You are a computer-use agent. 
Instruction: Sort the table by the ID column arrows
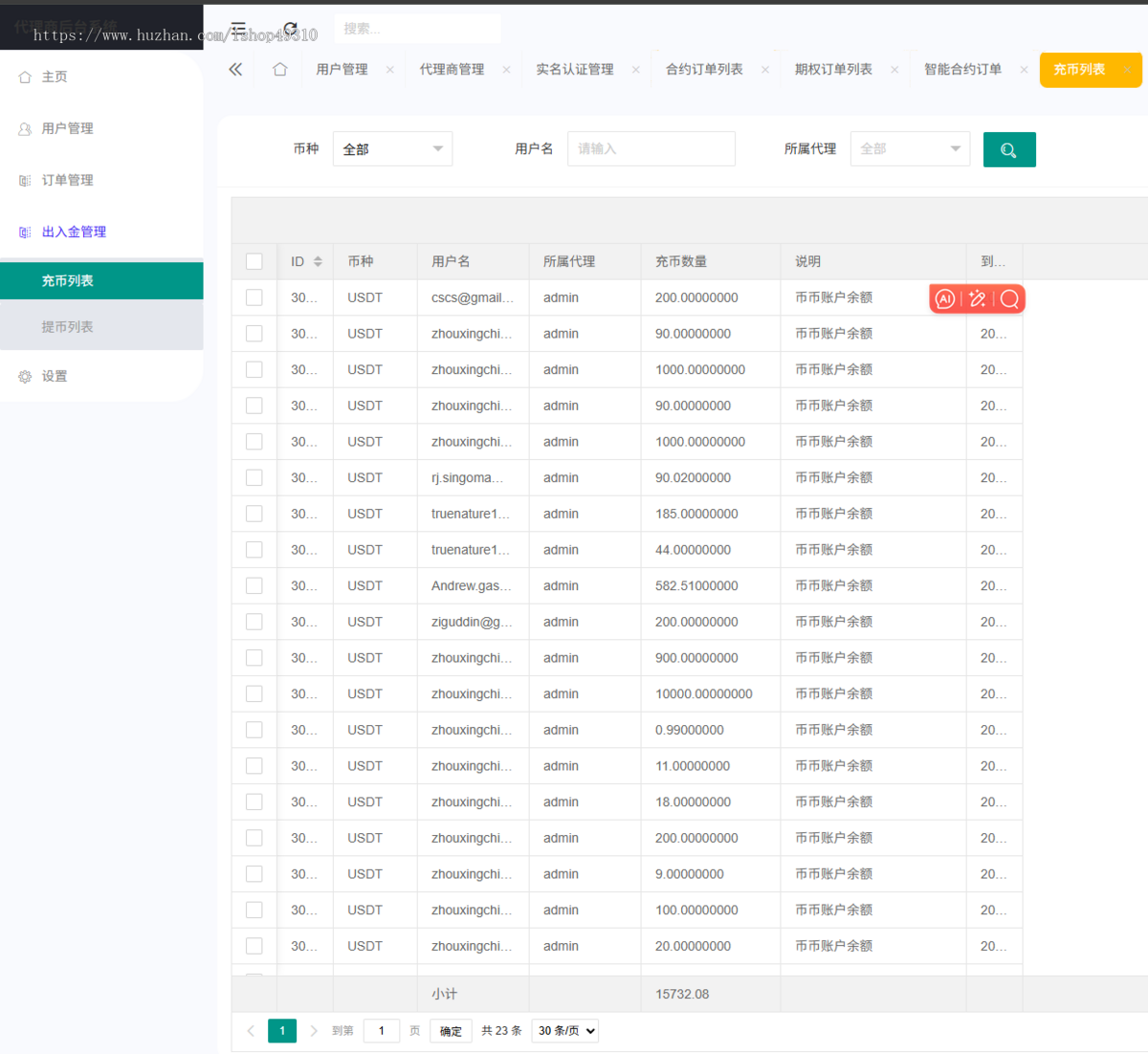[318, 261]
